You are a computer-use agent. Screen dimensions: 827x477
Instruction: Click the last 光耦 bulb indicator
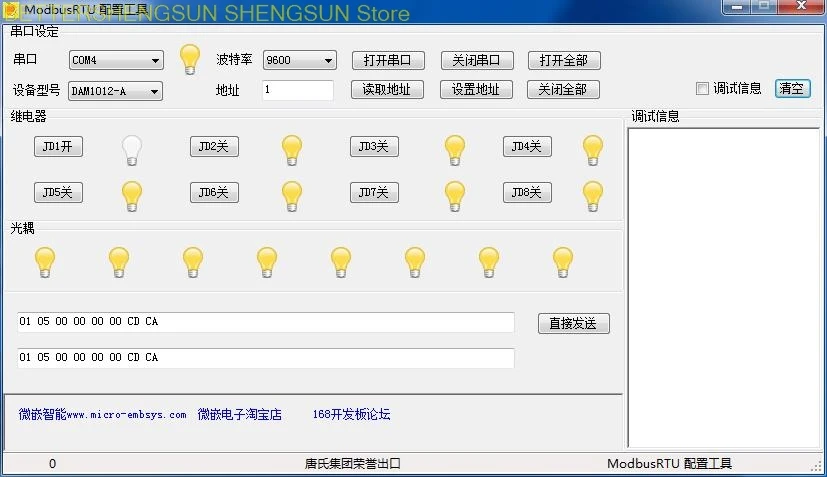563,262
